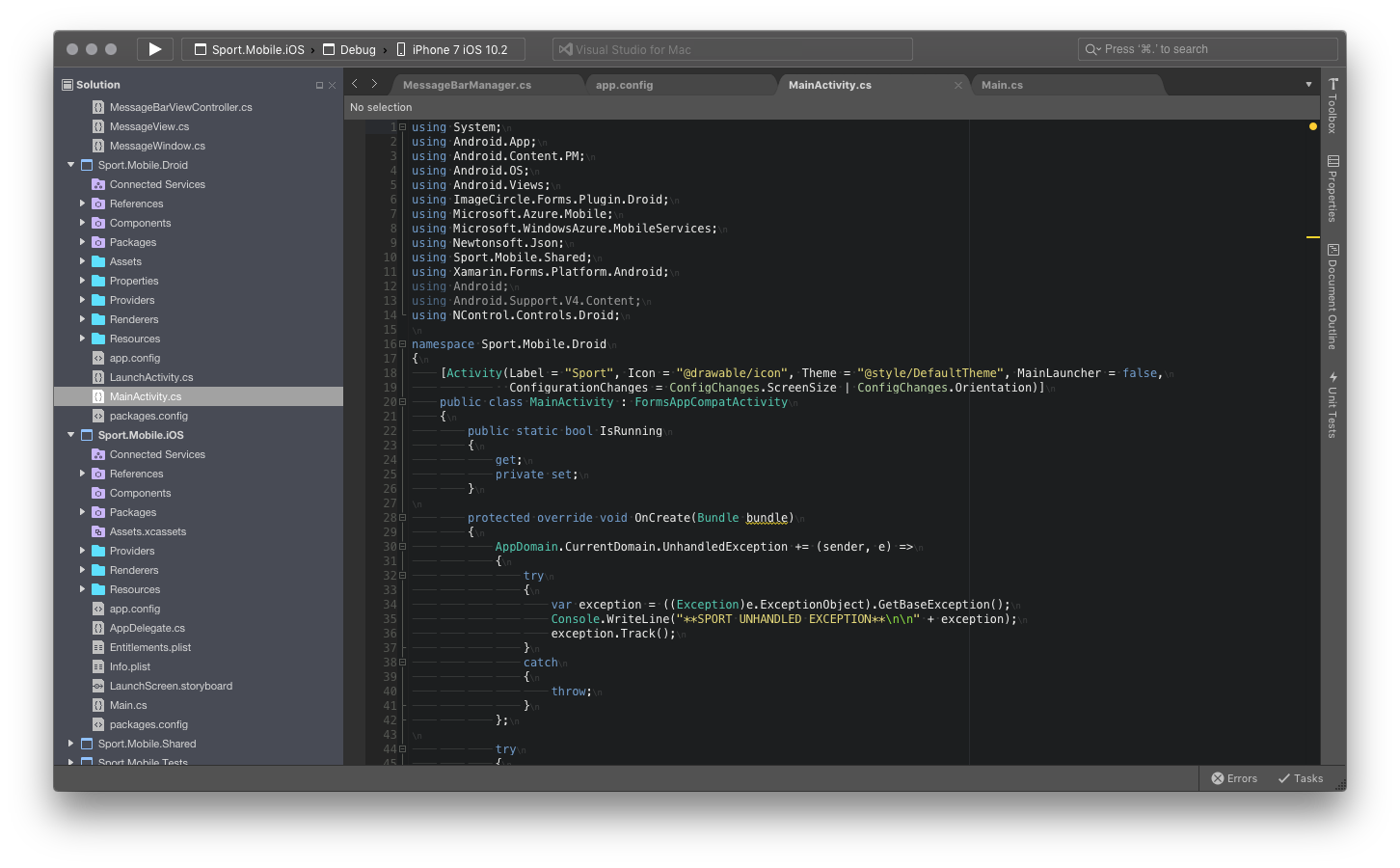Navigate back using the left arrow above the editor

point(354,84)
